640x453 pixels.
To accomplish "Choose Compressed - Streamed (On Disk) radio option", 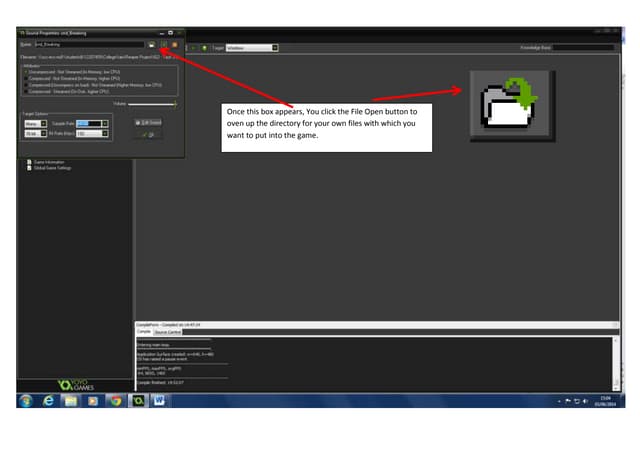I will (27, 91).
